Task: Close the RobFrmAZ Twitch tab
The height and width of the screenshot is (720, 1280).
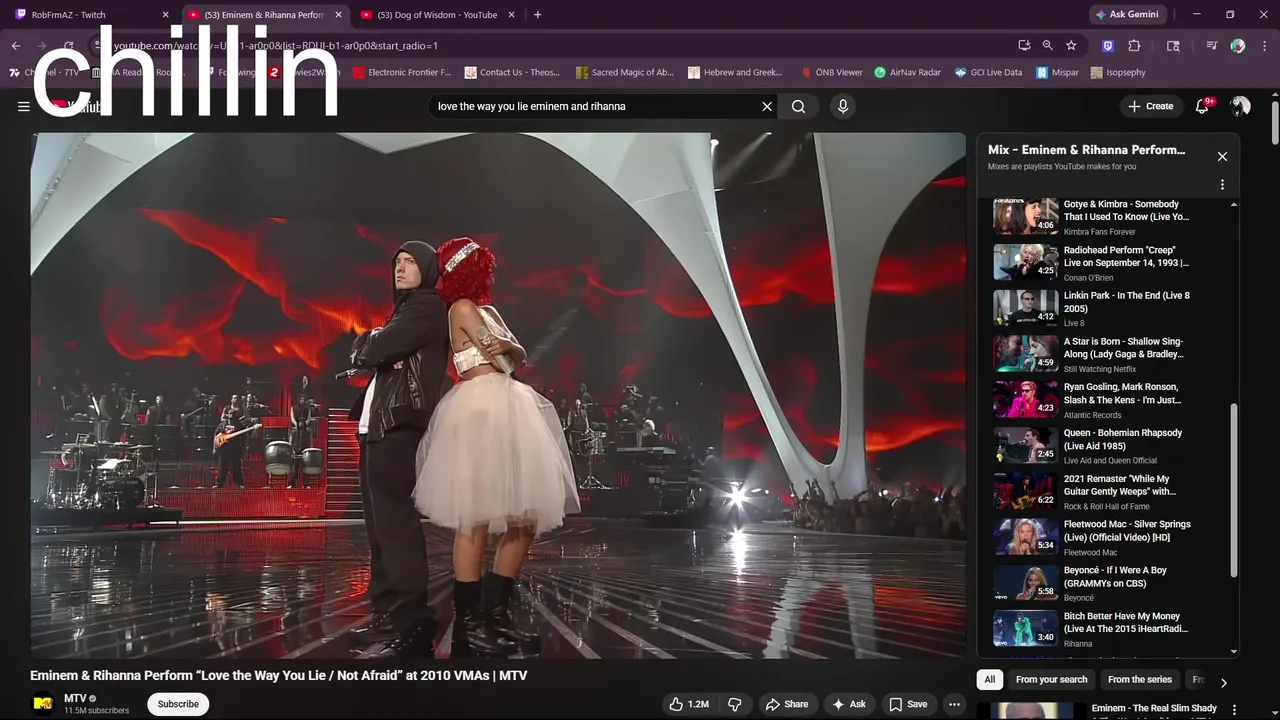Action: pyautogui.click(x=165, y=15)
